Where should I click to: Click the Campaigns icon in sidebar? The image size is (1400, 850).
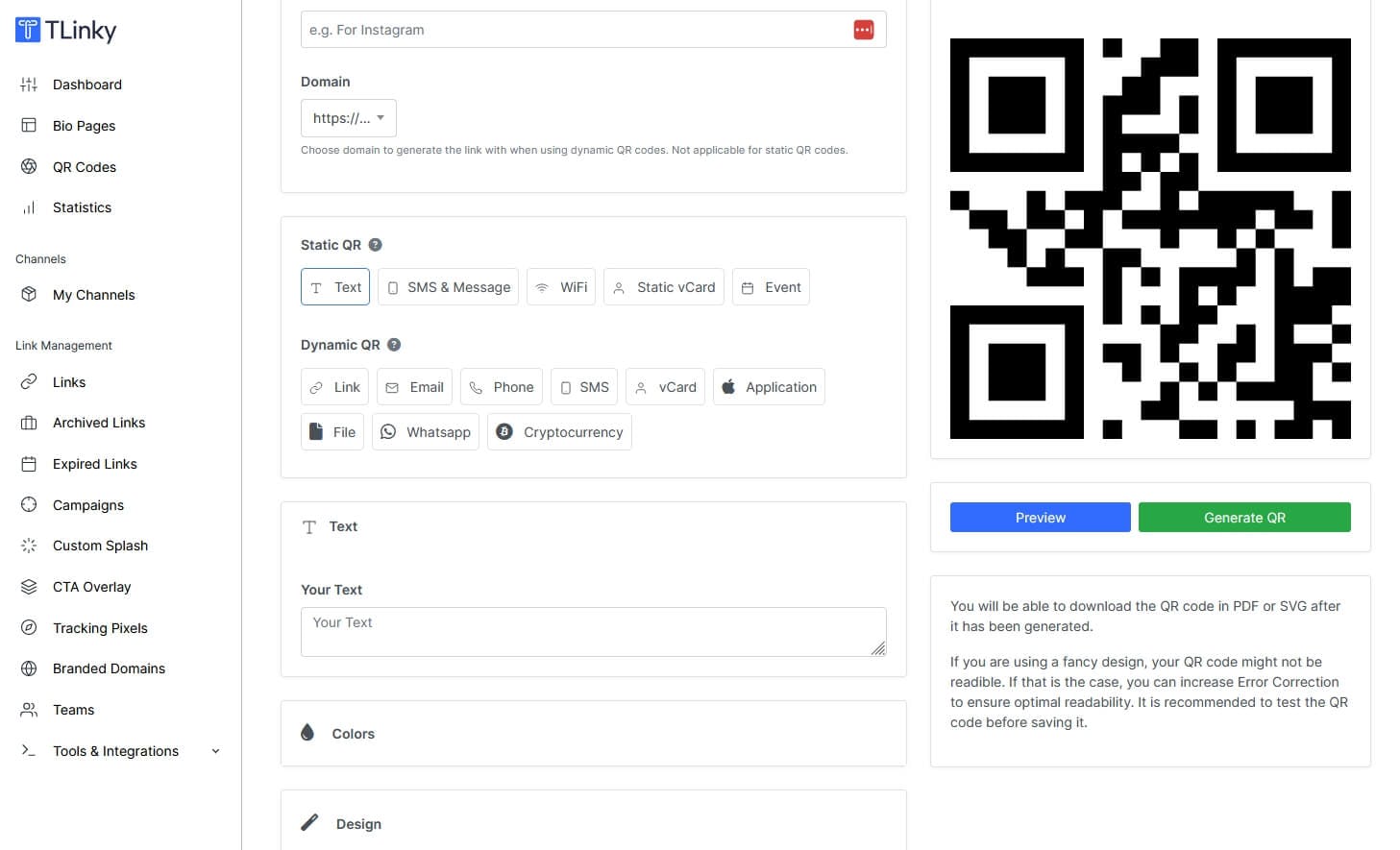tap(29, 505)
